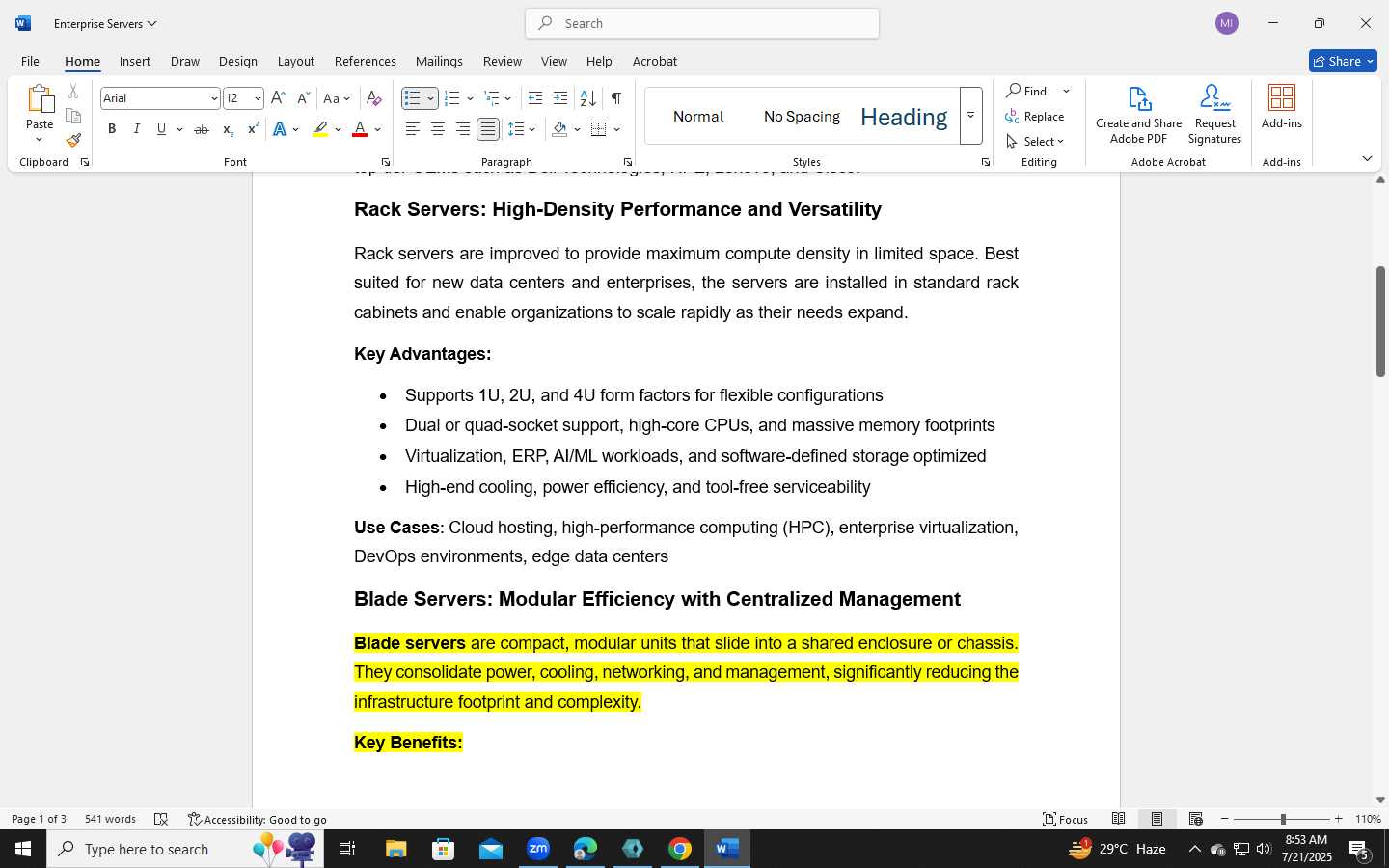Toggle bold formatting

[112, 129]
